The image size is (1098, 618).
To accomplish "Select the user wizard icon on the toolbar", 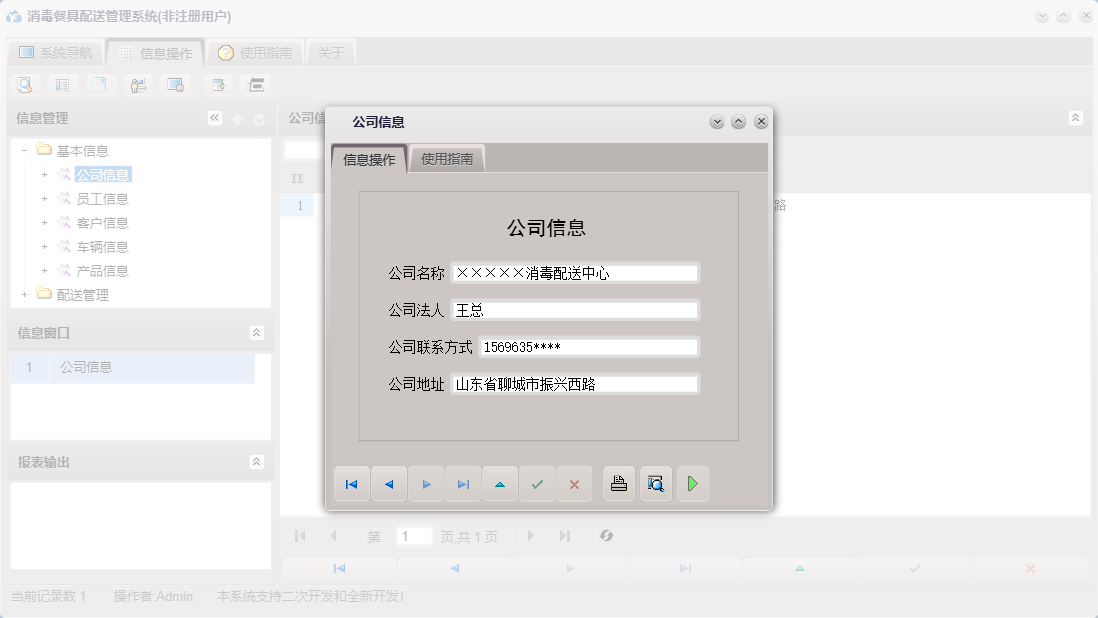I will click(138, 85).
